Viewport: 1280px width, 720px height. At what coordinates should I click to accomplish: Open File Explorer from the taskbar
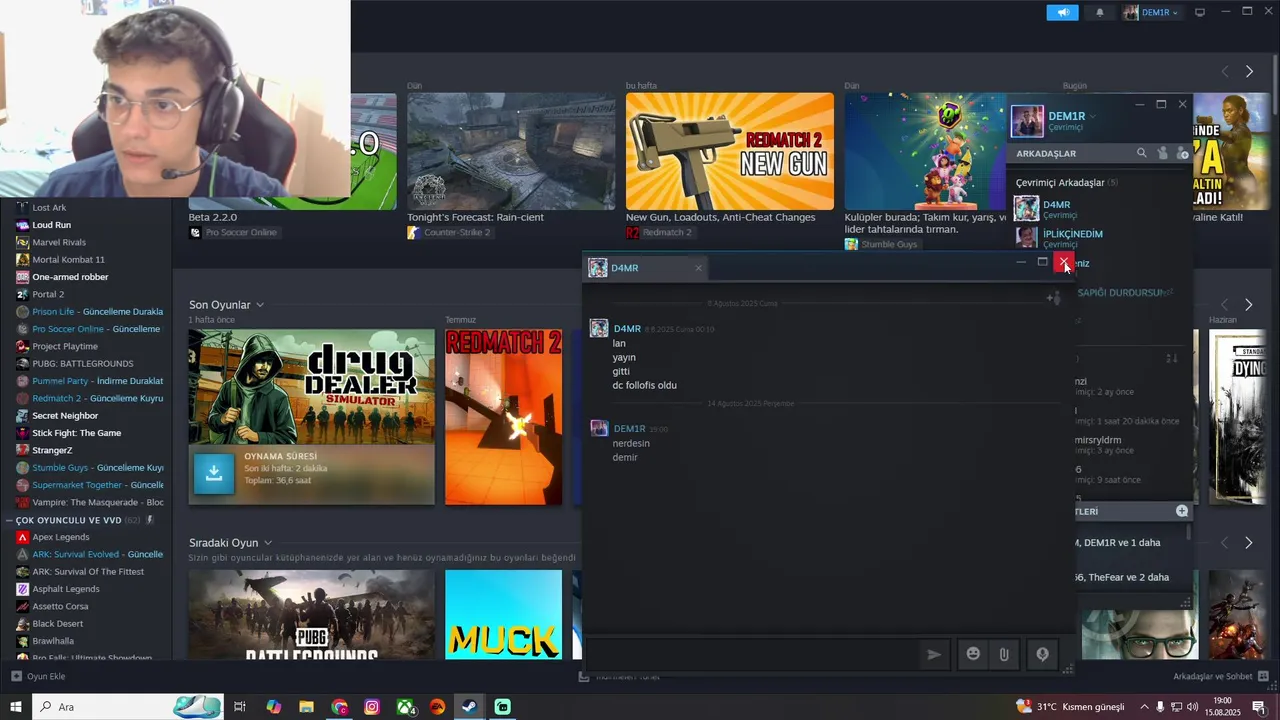click(307, 707)
